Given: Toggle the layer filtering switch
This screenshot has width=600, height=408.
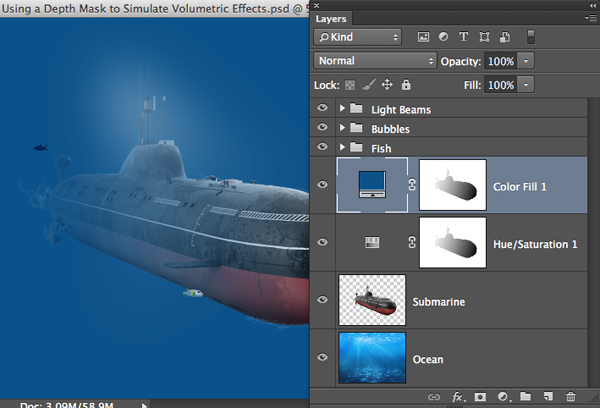Looking at the screenshot, I should [532, 37].
